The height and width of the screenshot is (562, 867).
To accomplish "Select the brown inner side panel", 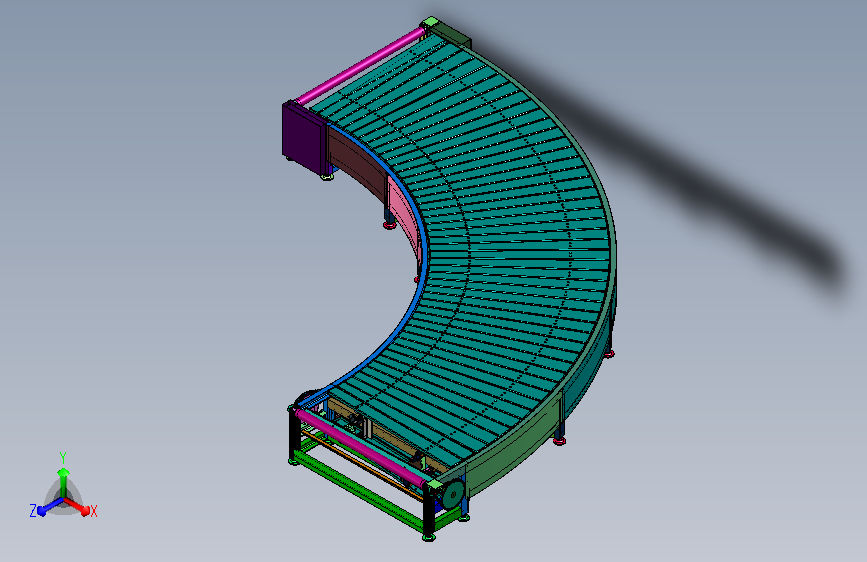I will [x=357, y=160].
